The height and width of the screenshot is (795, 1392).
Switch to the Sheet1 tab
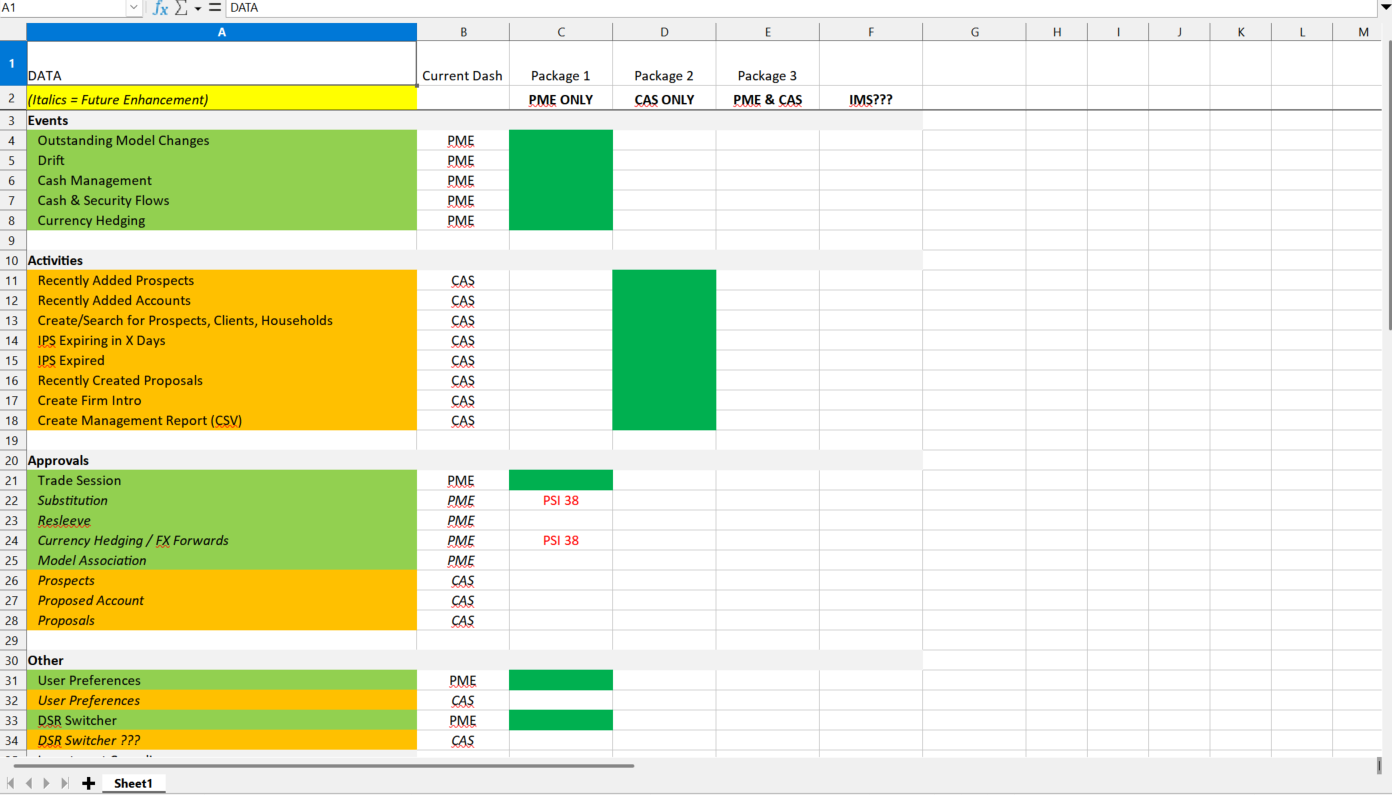133,783
